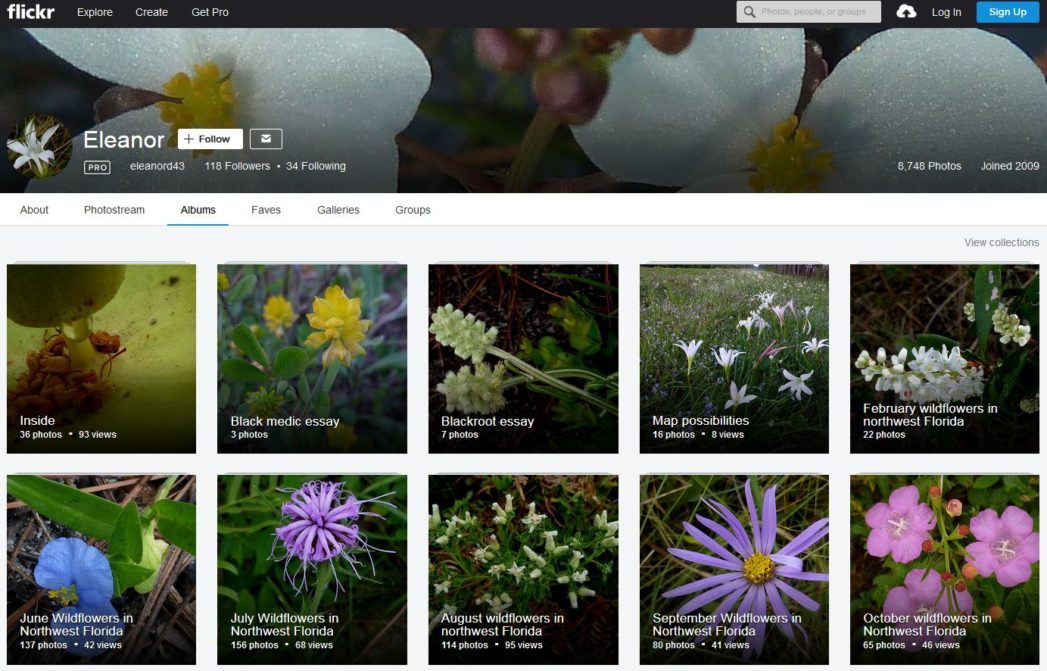The height and width of the screenshot is (671, 1047).
Task: Focus the photos, people, or groups search box
Action: pos(809,12)
